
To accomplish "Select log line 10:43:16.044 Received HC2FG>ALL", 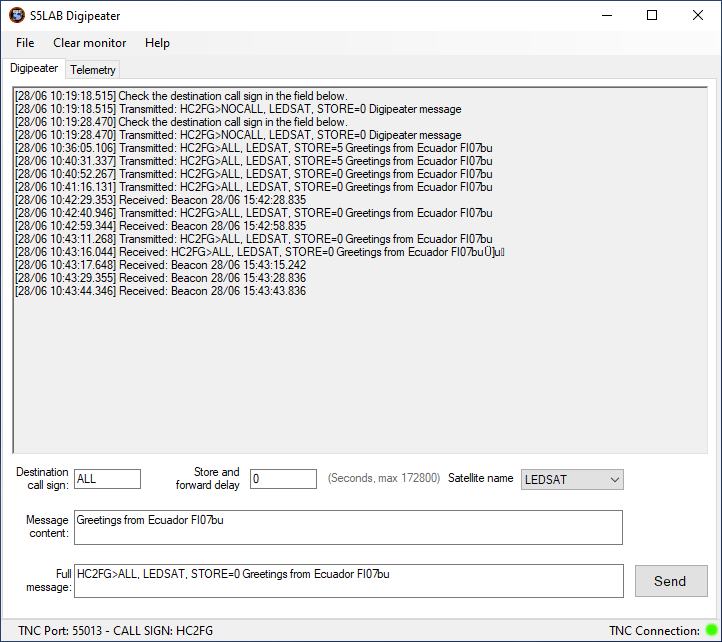I will pos(260,251).
